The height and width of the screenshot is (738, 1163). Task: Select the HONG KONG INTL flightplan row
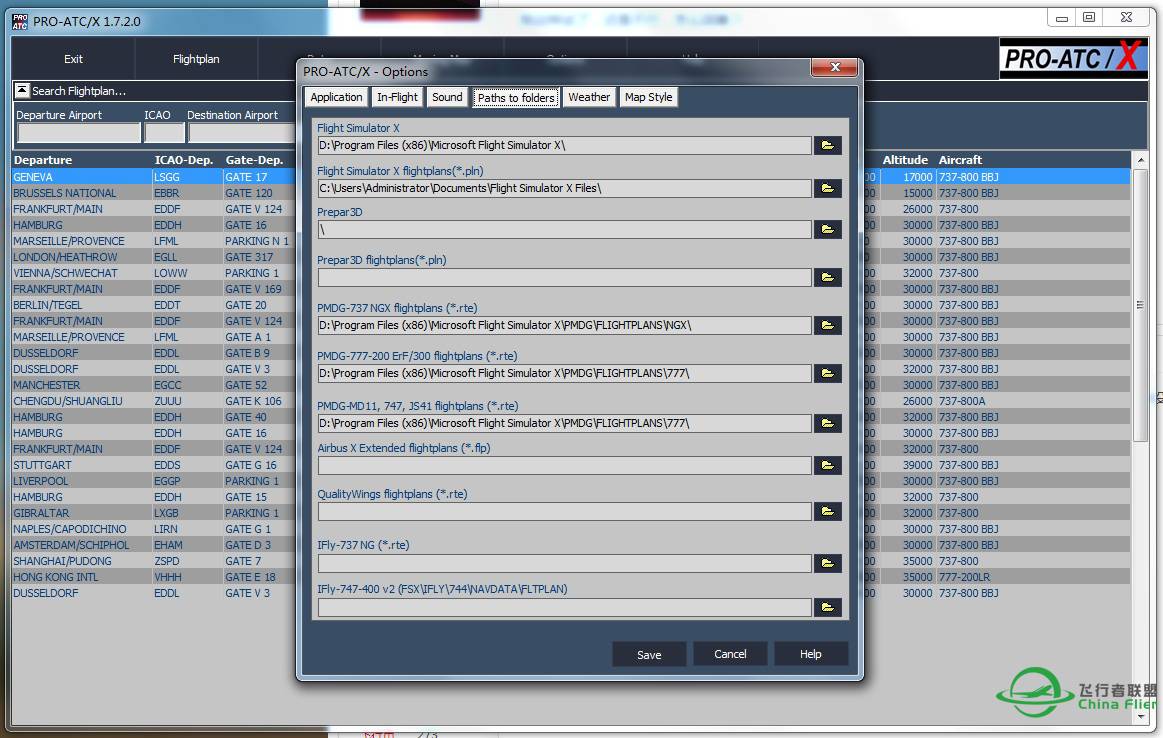coord(154,577)
